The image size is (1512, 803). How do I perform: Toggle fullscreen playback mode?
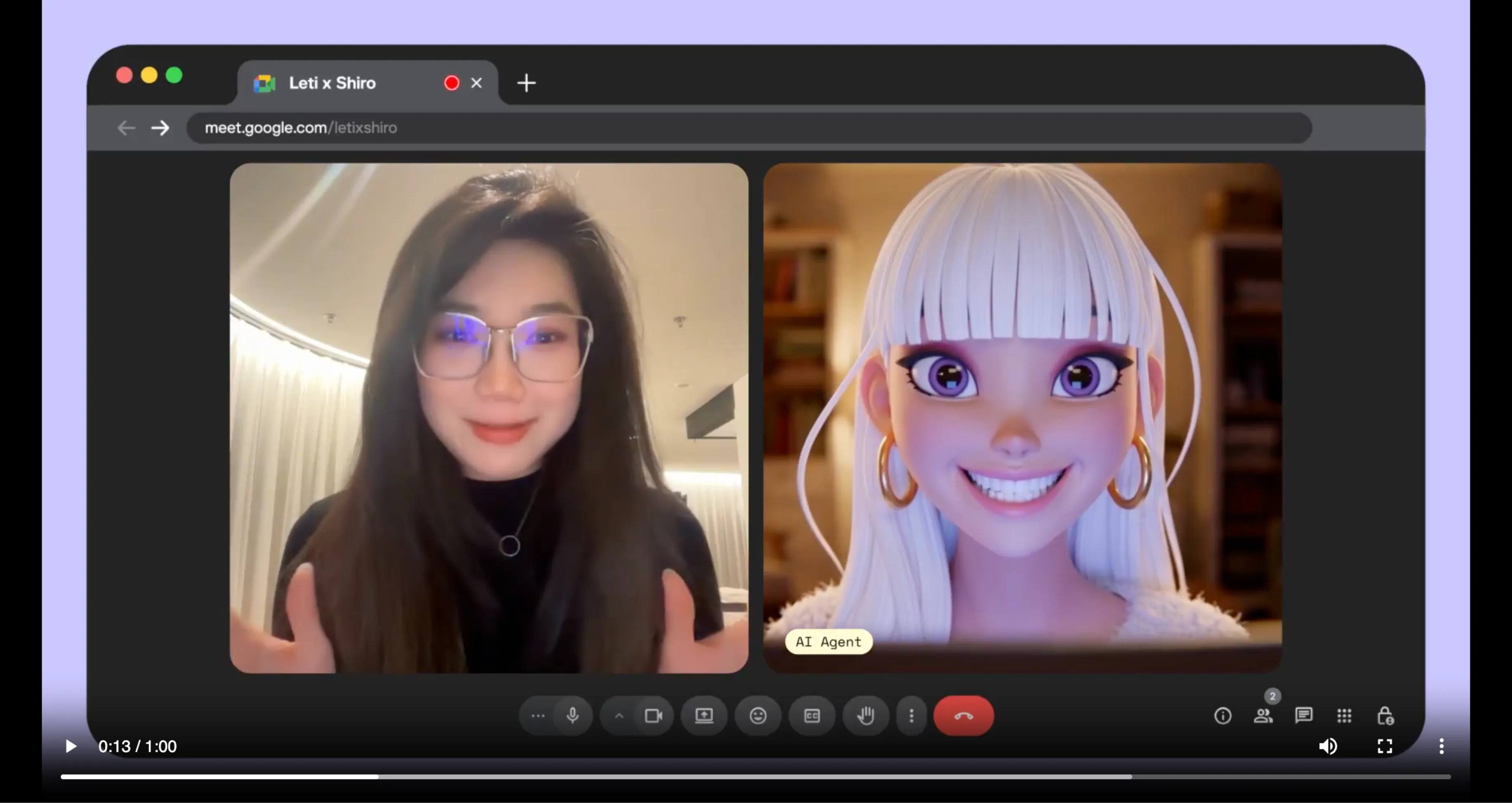tap(1385, 746)
